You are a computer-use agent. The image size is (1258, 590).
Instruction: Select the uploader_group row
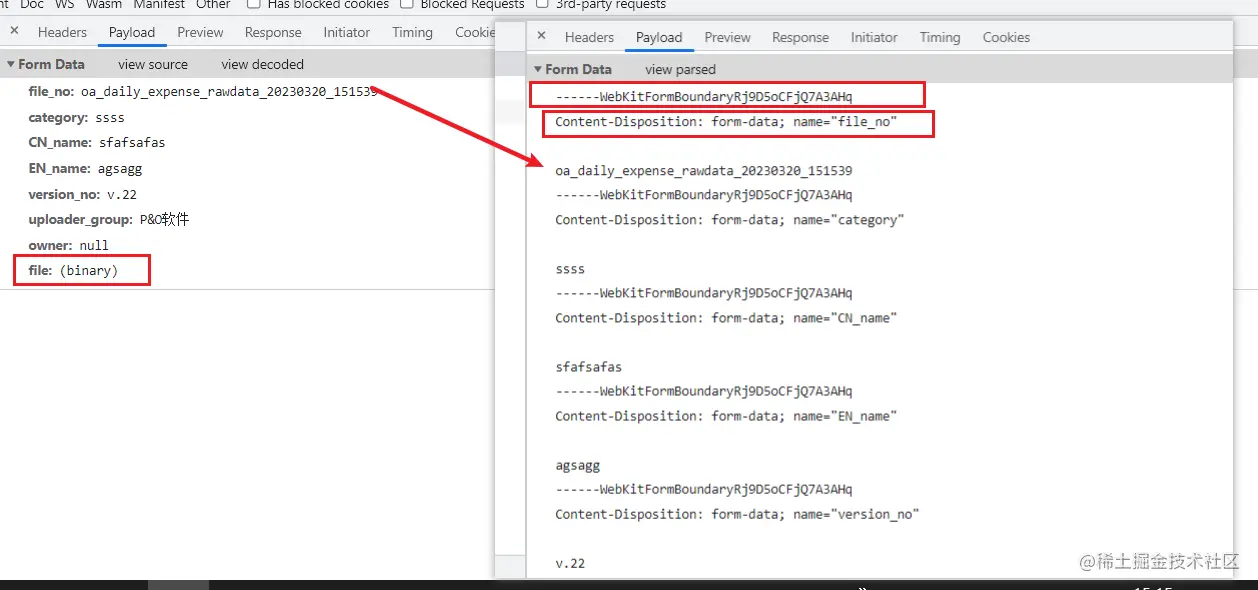pyautogui.click(x=109, y=219)
